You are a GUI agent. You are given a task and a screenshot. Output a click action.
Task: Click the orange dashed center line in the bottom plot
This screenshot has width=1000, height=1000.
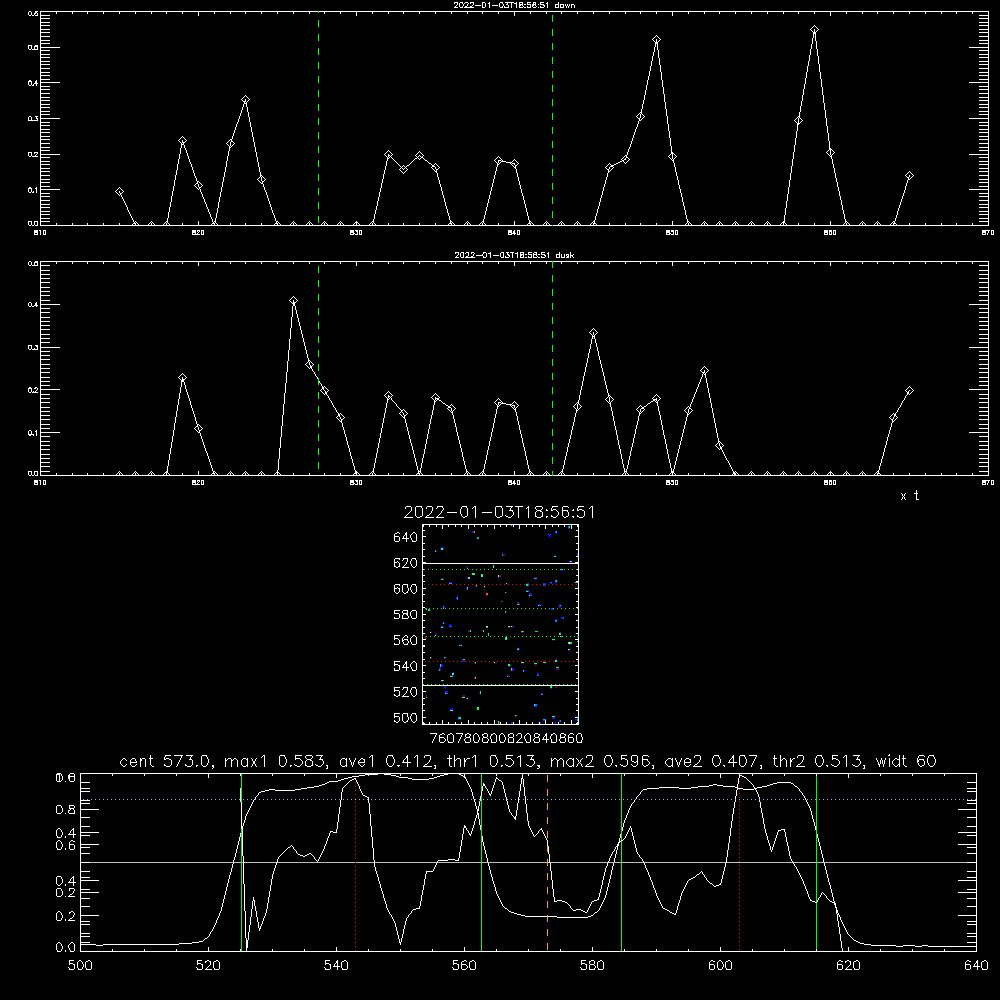[x=547, y=862]
